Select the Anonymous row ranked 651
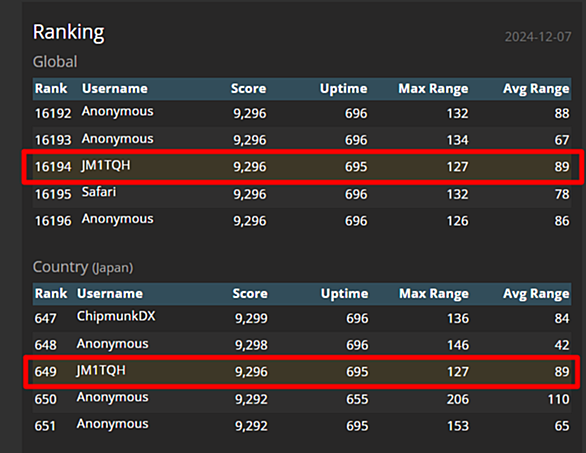 coord(302,425)
